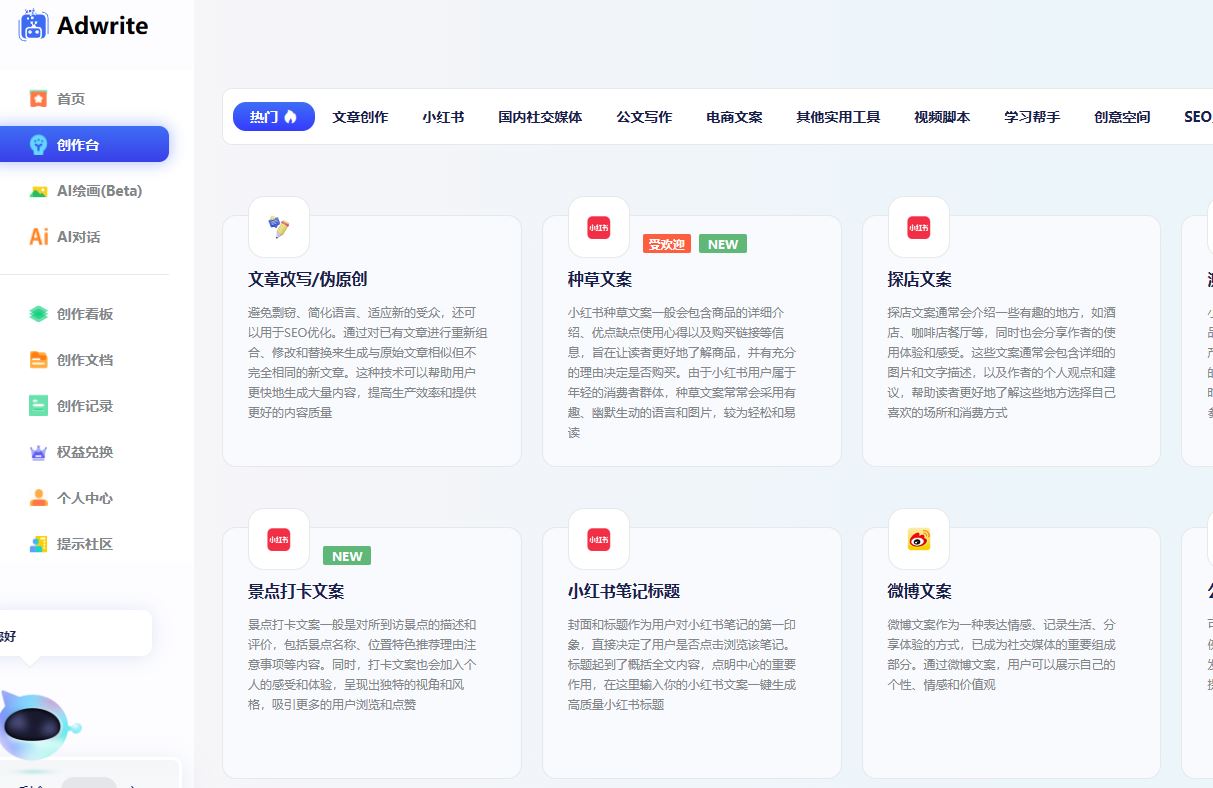Open the 景点打卡文案 card title
This screenshot has width=1213, height=788.
296,591
